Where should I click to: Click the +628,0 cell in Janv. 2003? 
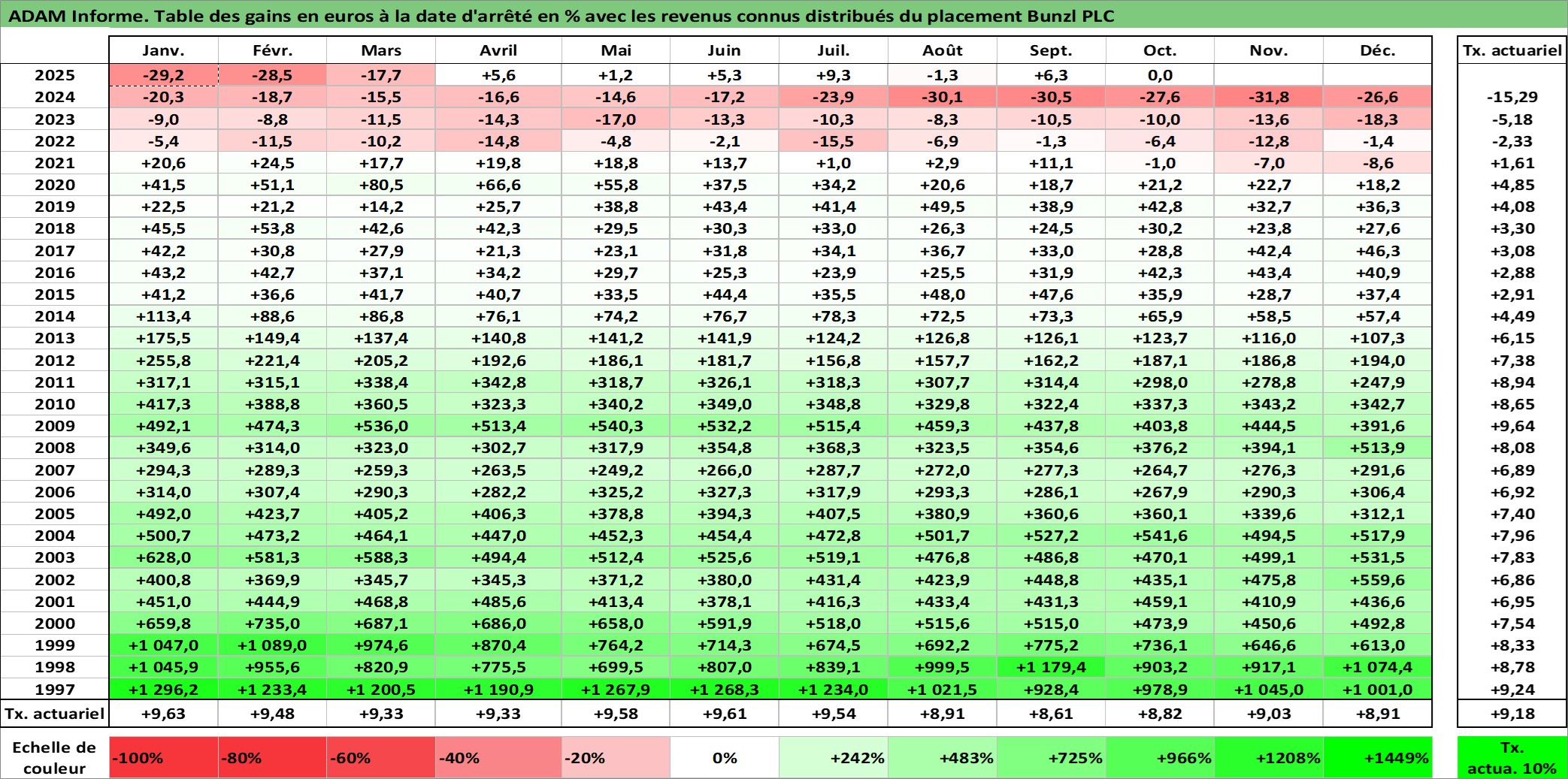click(x=163, y=557)
